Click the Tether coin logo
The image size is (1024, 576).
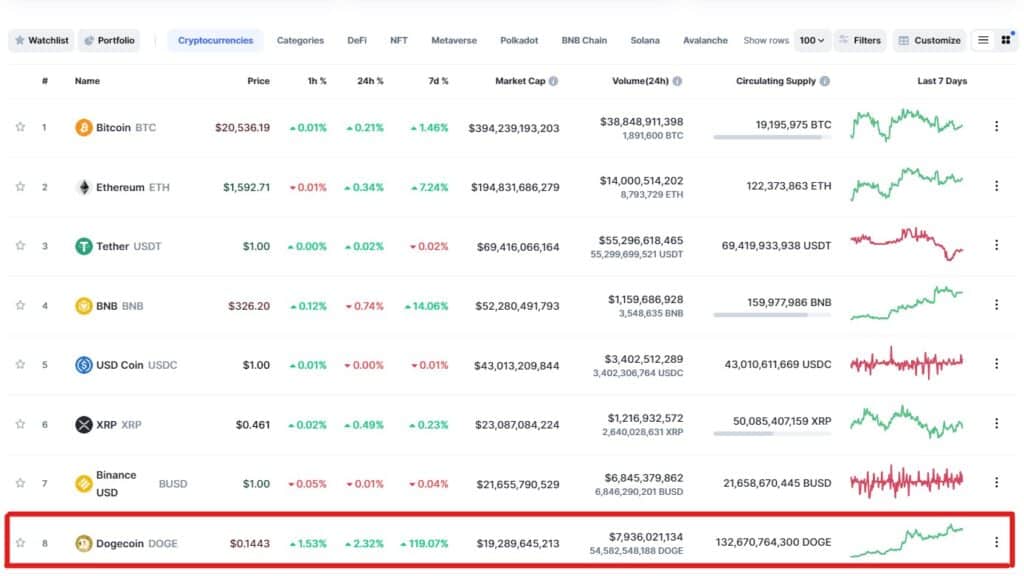(84, 246)
